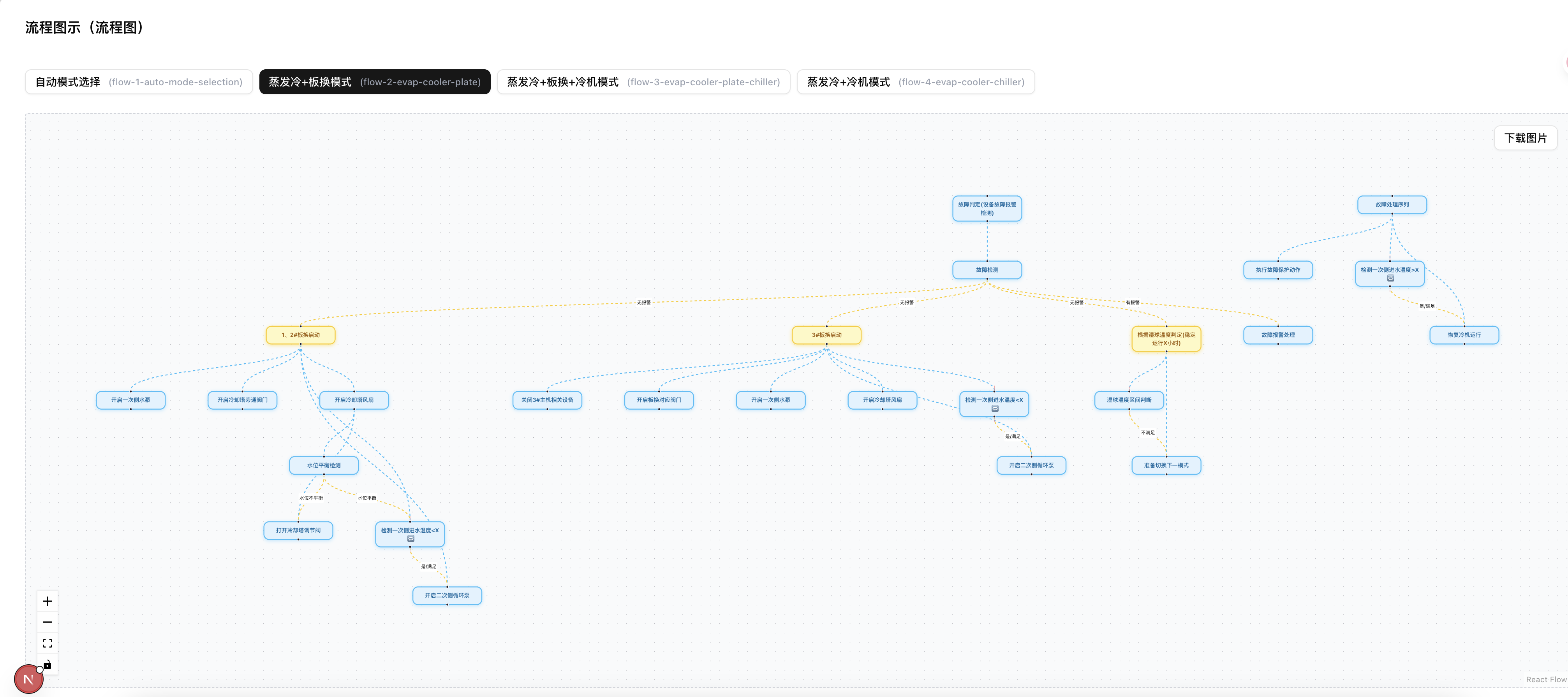Viewport: 1568px width, 697px height.
Task: Zoom in with the plus control
Action: click(x=48, y=602)
